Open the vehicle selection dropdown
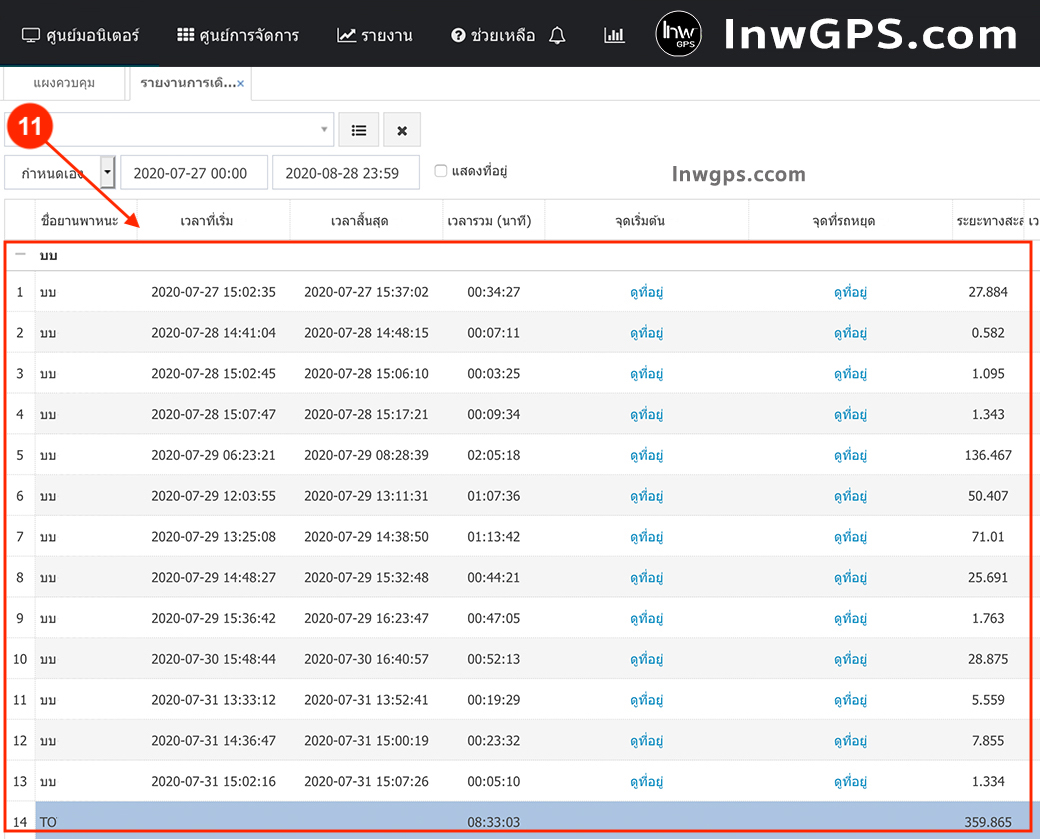1040x839 pixels. (325, 130)
